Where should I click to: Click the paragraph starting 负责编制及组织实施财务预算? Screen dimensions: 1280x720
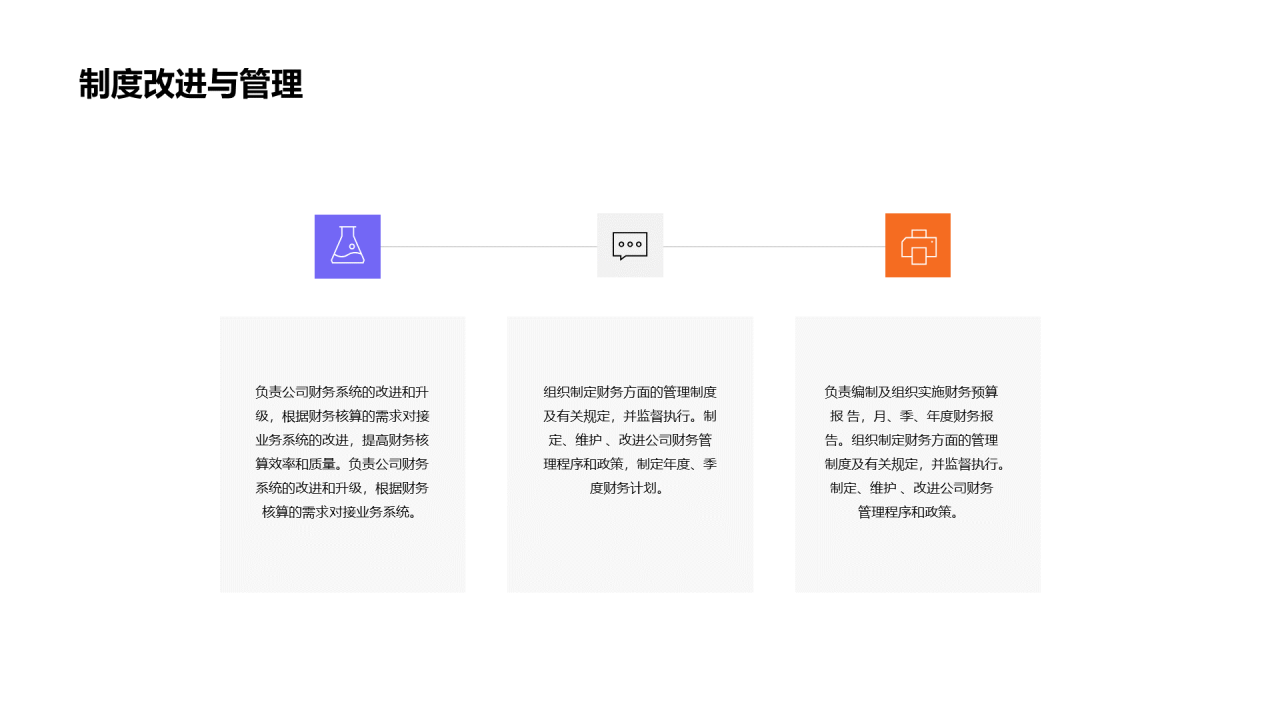(x=912, y=452)
